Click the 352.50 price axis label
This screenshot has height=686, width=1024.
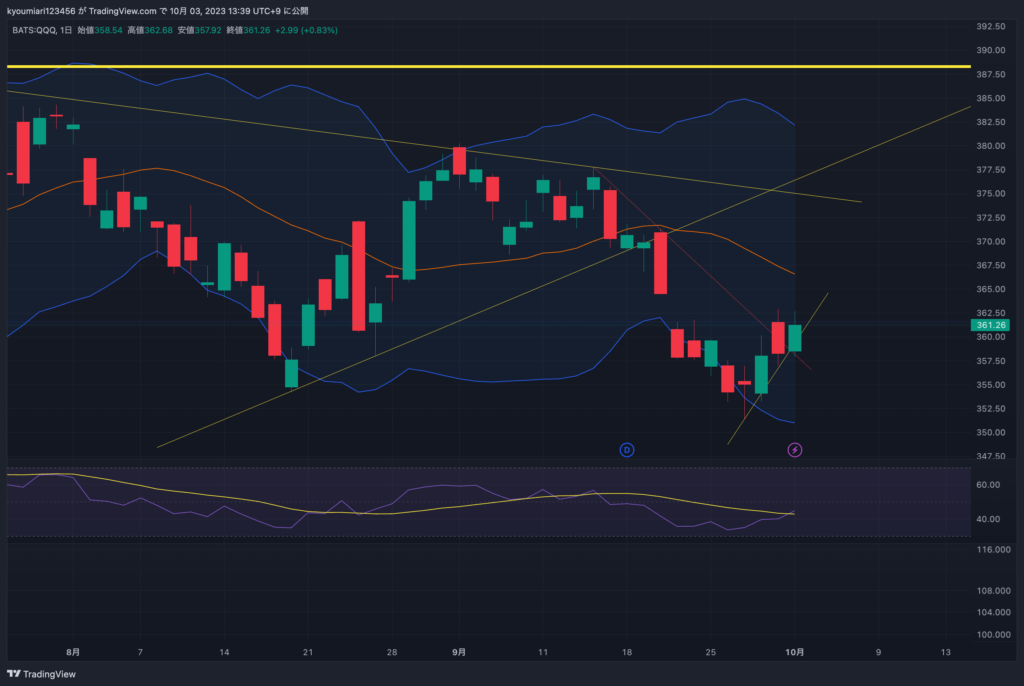point(991,408)
